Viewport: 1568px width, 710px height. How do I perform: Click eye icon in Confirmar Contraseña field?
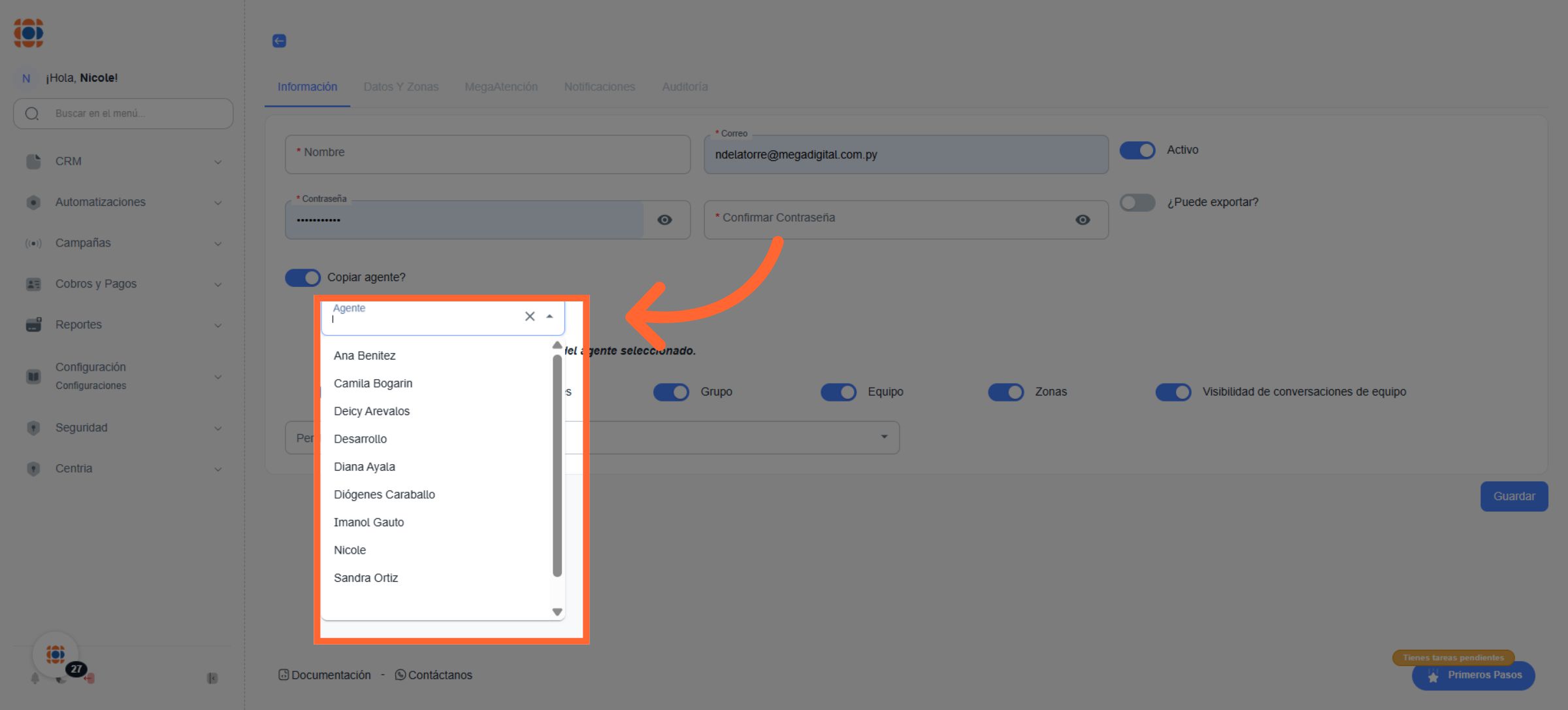pyautogui.click(x=1082, y=220)
